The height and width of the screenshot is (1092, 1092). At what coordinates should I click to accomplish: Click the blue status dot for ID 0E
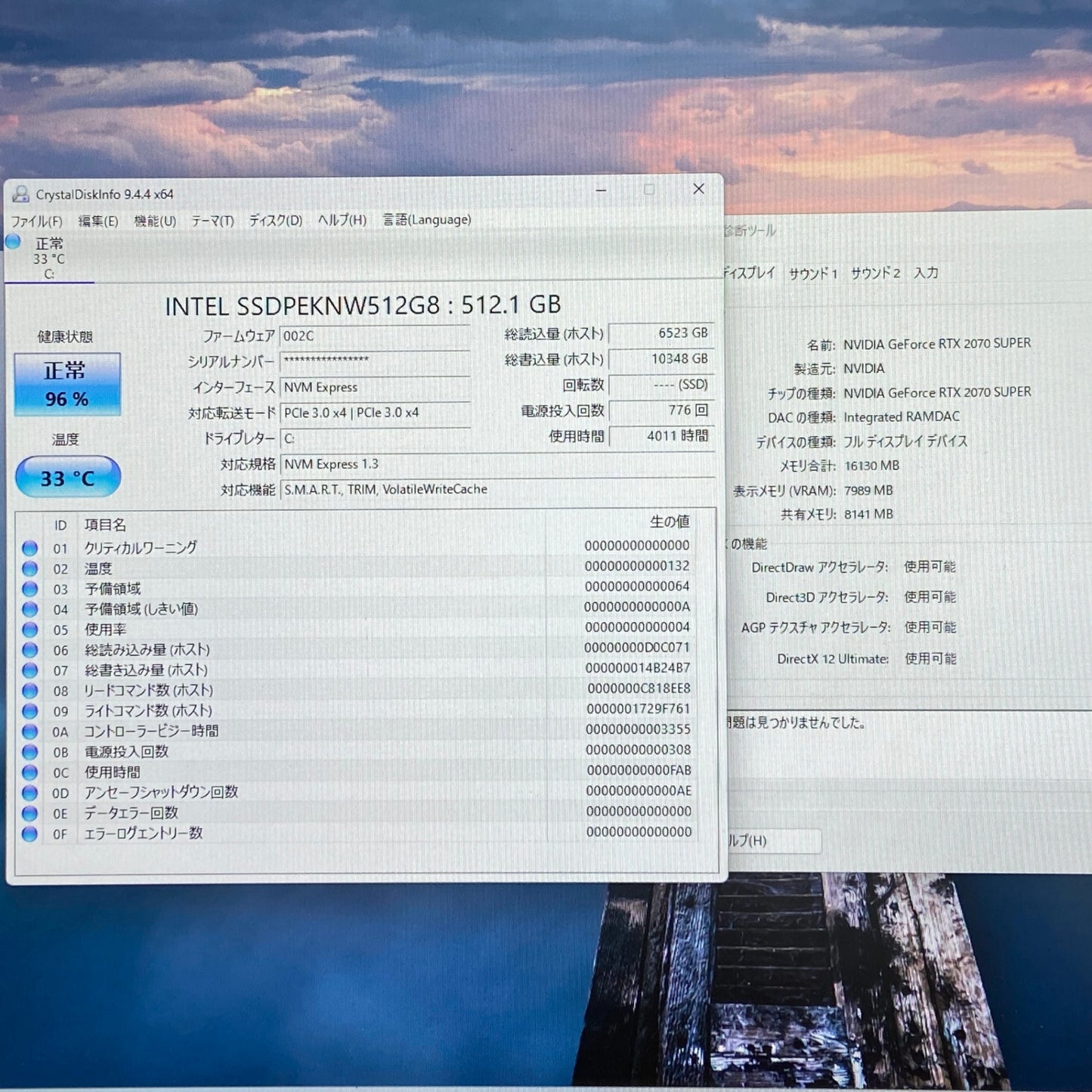(x=29, y=813)
